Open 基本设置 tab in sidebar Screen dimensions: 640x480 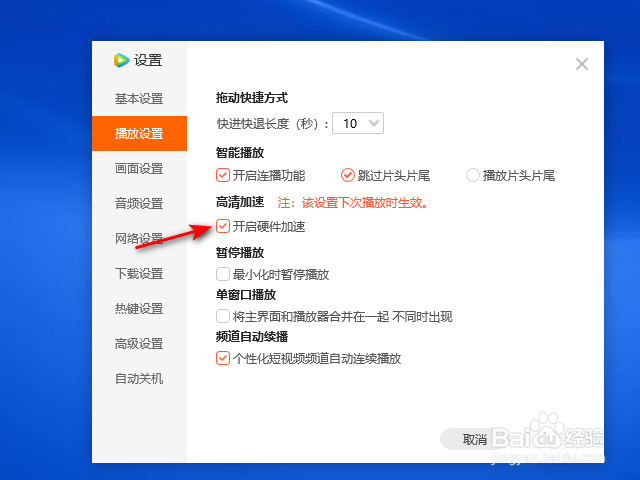139,99
